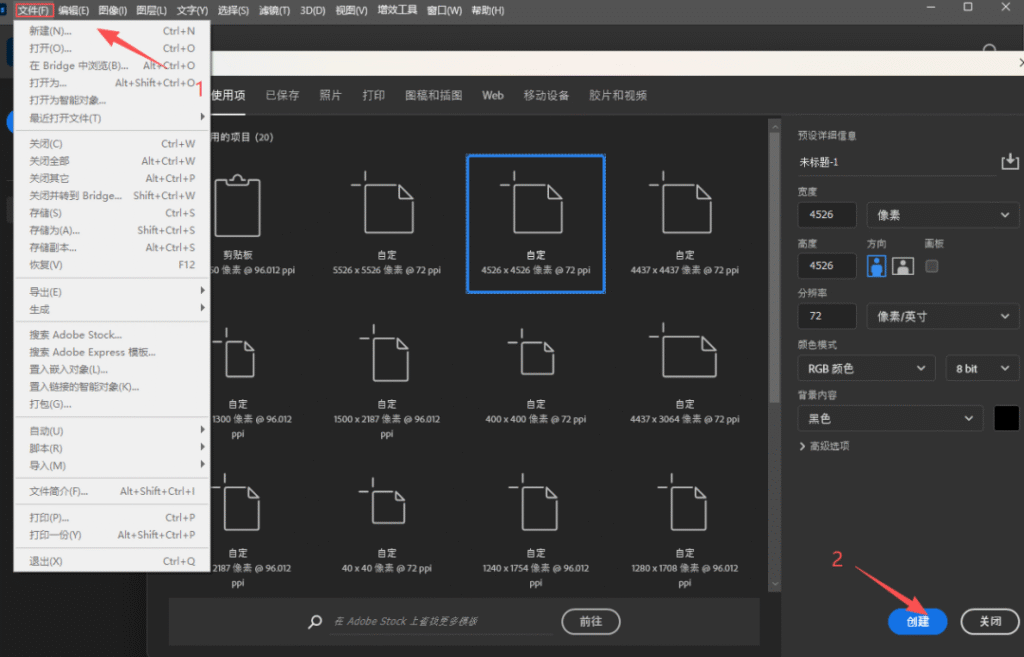
Task: Click the 创建 create button
Action: click(x=917, y=621)
